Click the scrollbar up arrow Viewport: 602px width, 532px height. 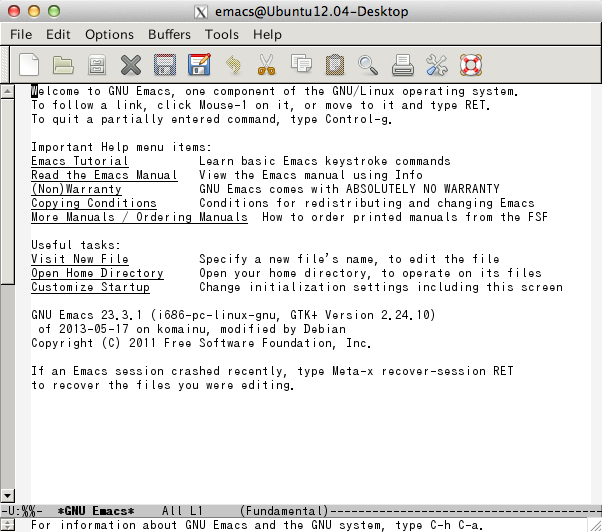7,91
